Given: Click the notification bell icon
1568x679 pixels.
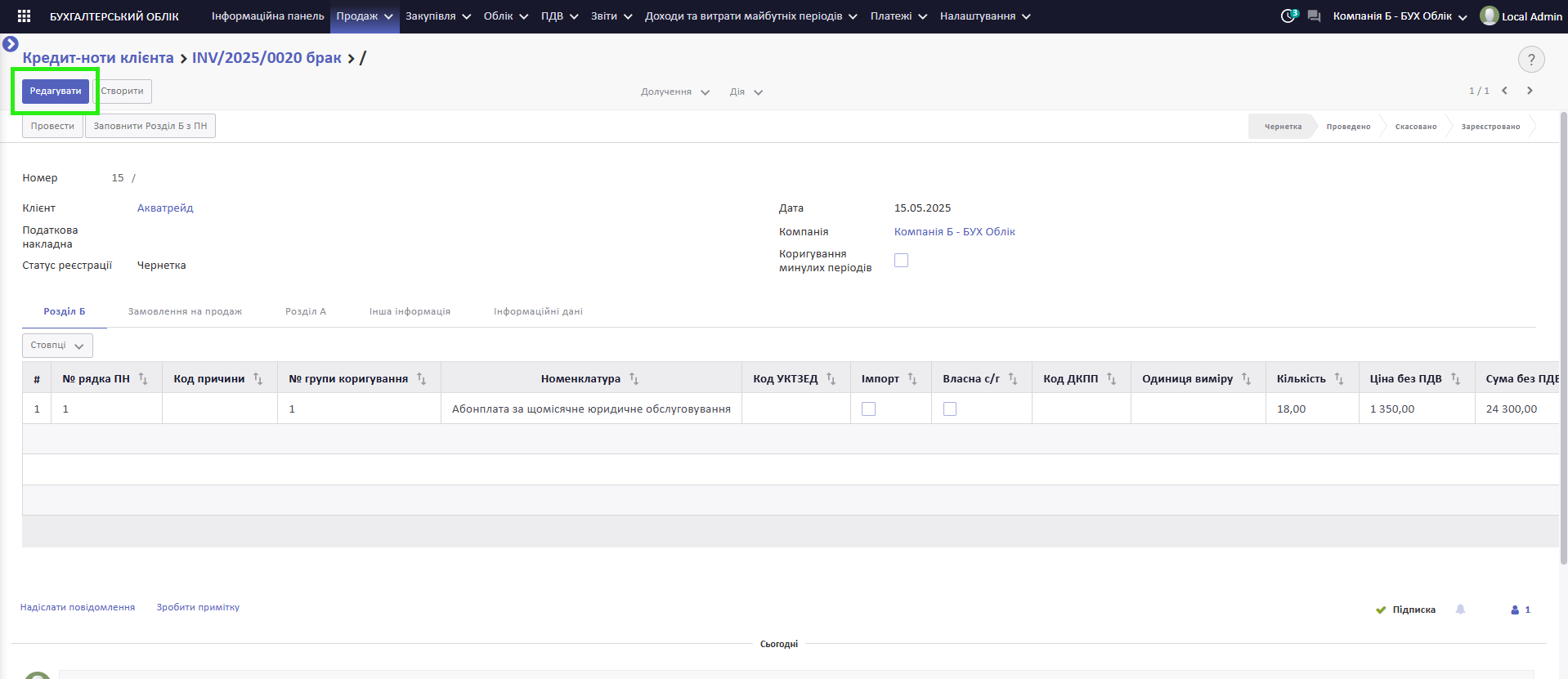Looking at the screenshot, I should click(x=1460, y=610).
